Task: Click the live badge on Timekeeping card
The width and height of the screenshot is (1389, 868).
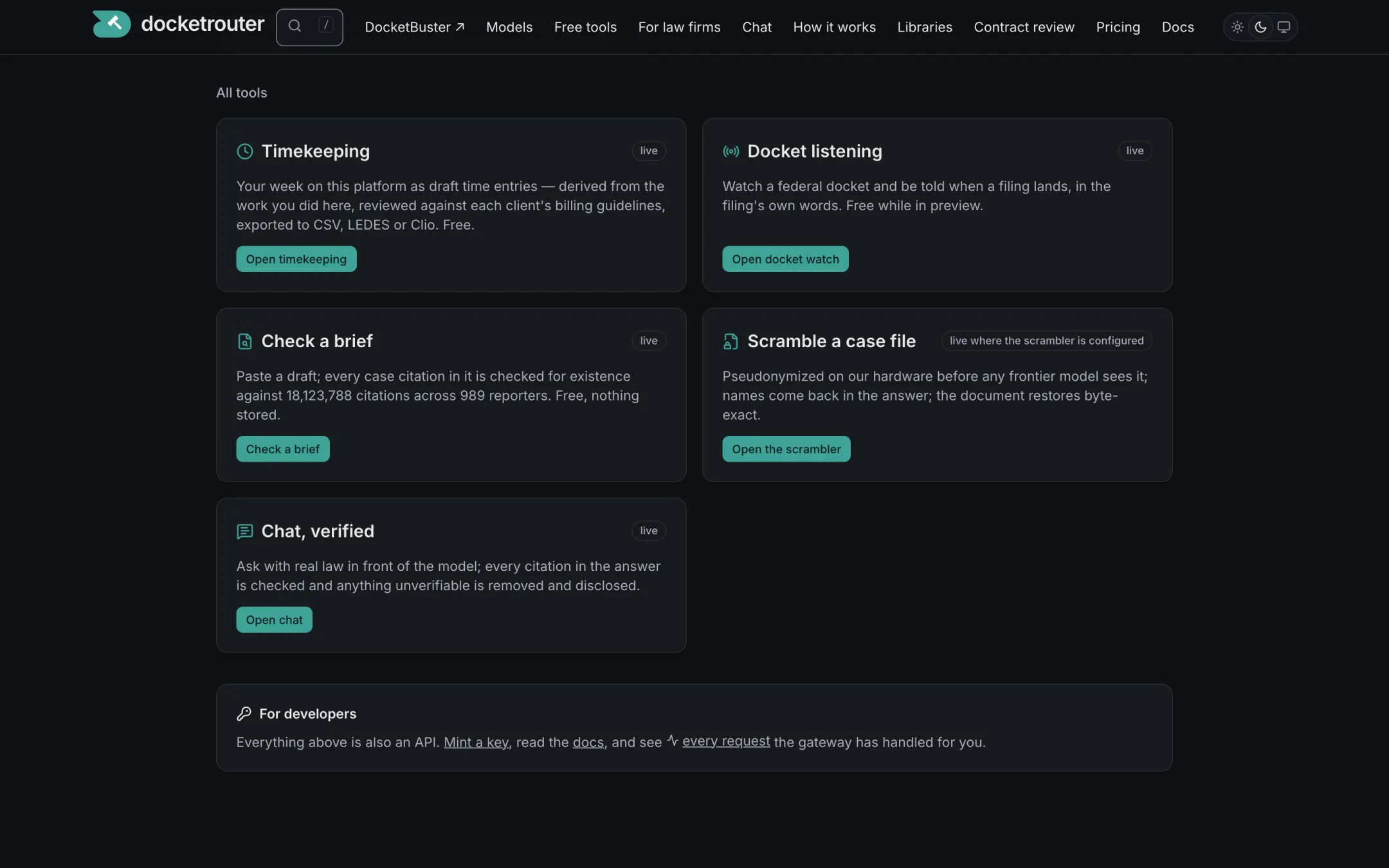Action: (x=648, y=150)
